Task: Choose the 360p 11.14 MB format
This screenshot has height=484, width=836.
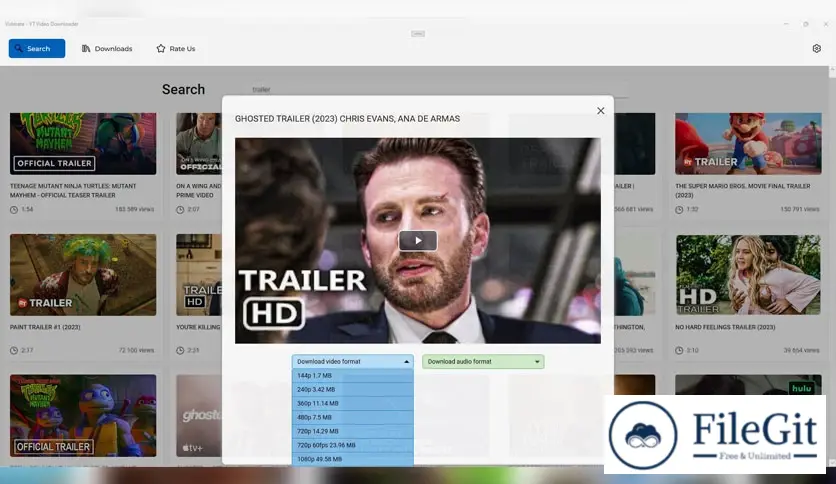Action: pyautogui.click(x=352, y=404)
